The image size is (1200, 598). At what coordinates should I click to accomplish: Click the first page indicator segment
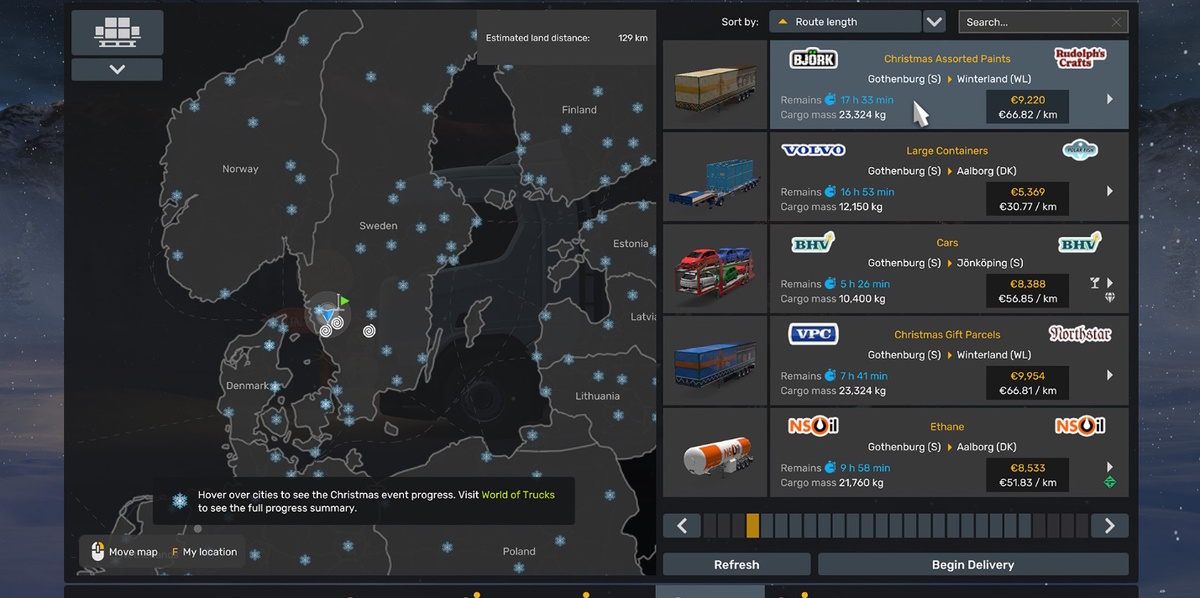(x=710, y=526)
